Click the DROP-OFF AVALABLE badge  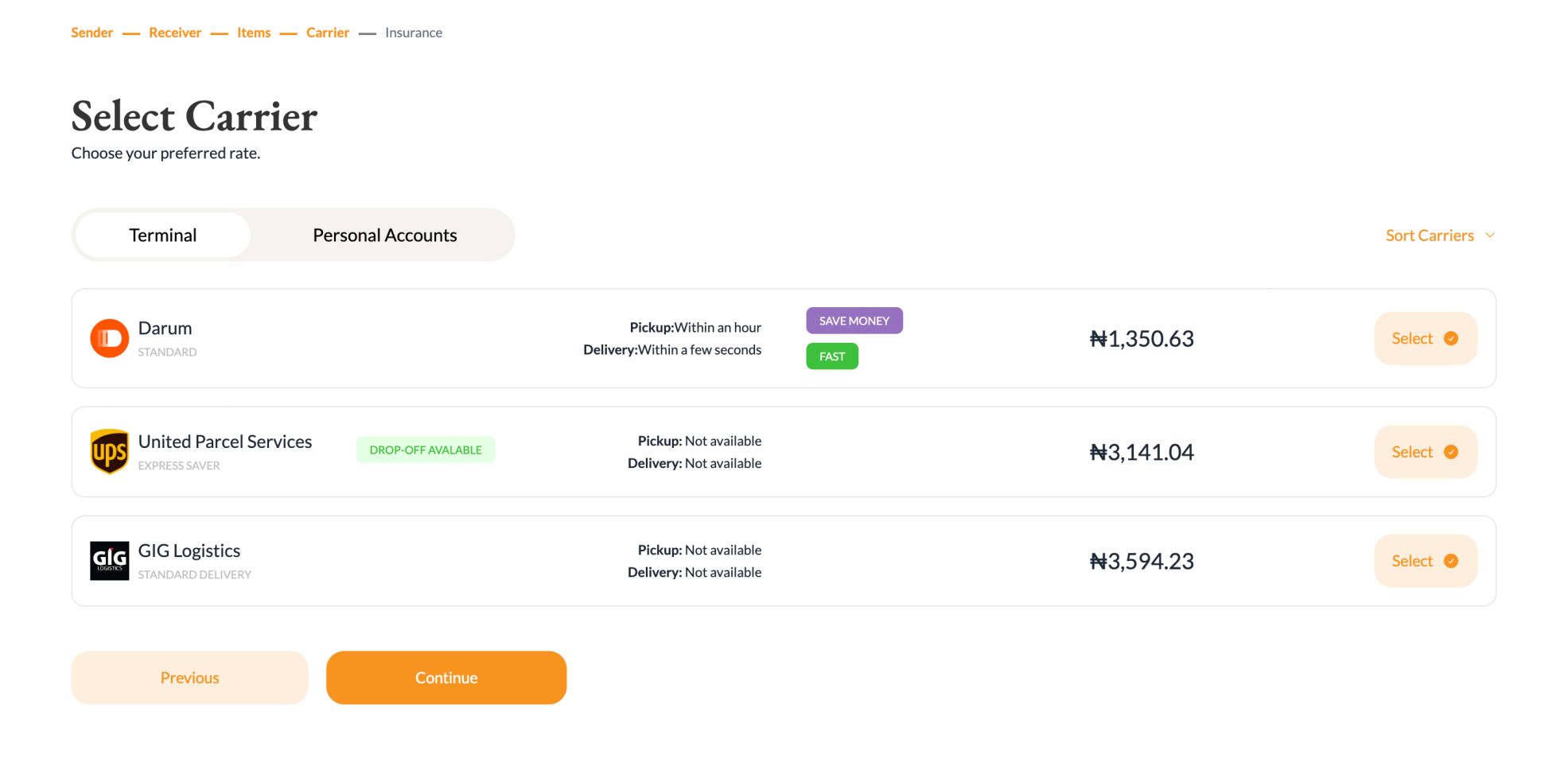point(426,450)
